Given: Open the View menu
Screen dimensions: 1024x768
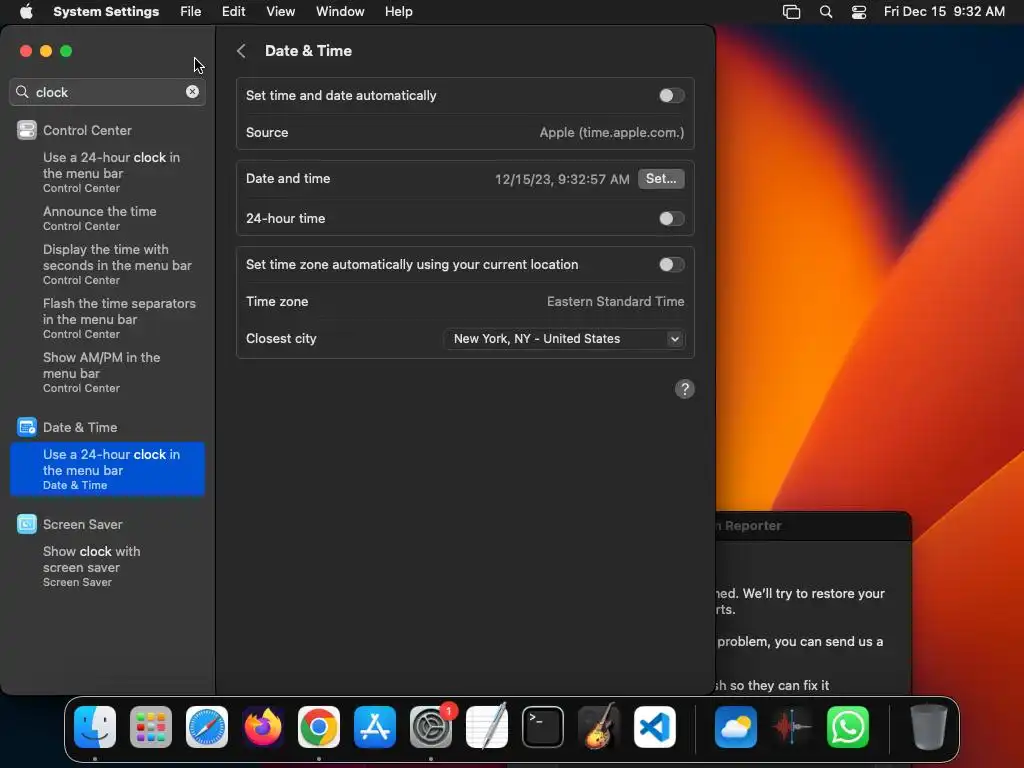Looking at the screenshot, I should tap(280, 12).
